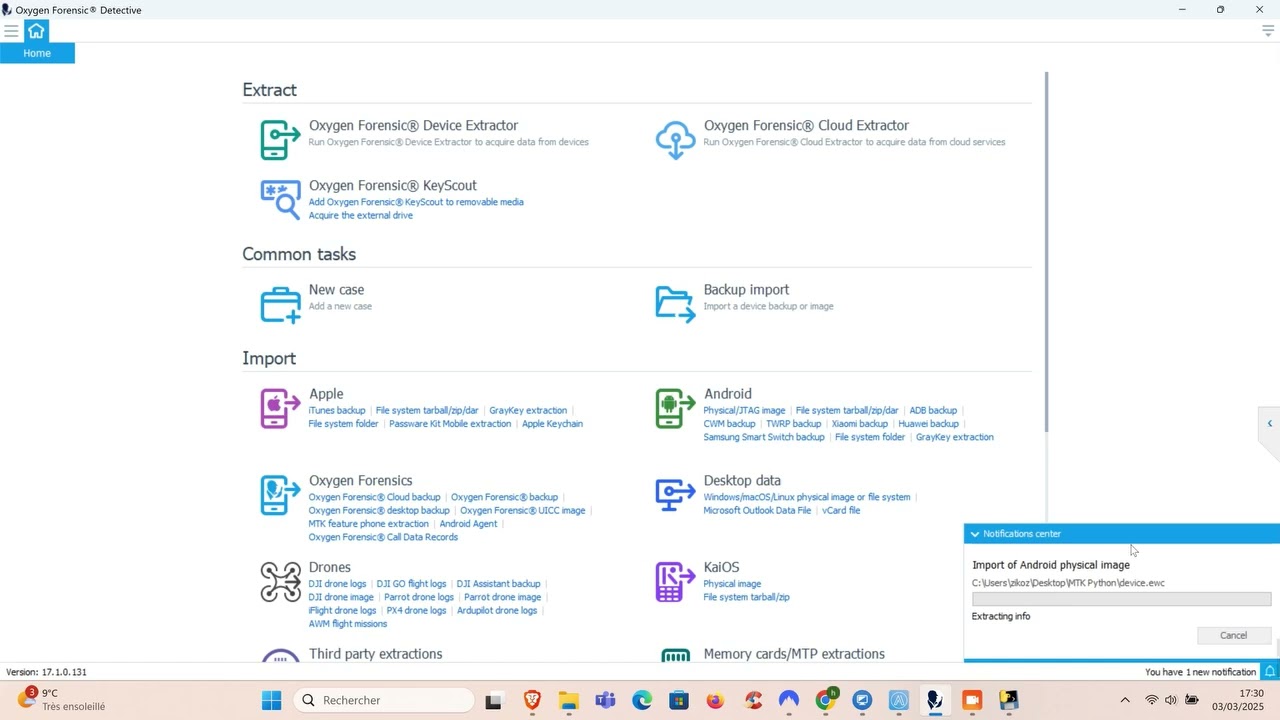Import Oxygen Forensic UICC image
1280x720 pixels.
523,510
